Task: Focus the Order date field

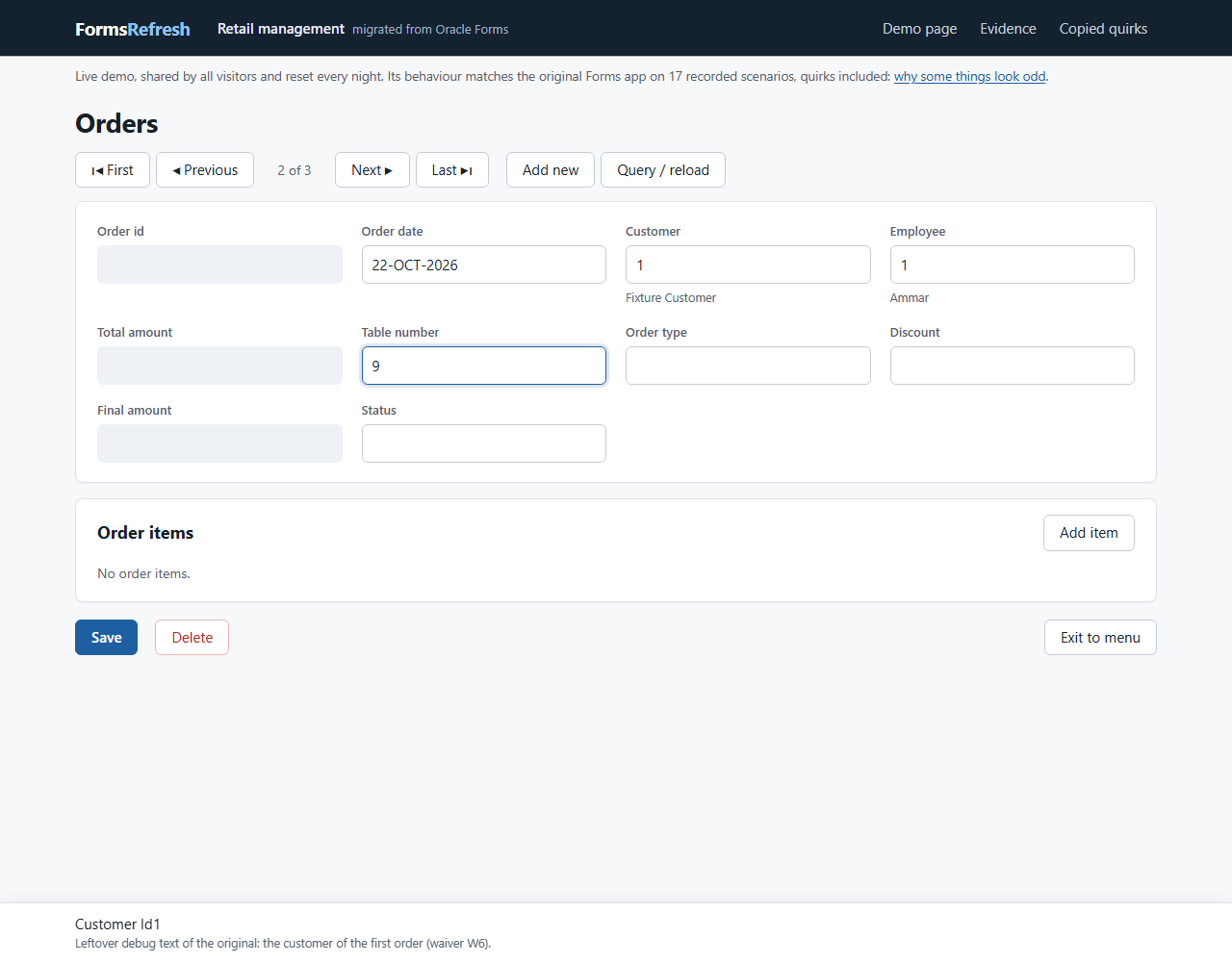Action: coord(484,265)
